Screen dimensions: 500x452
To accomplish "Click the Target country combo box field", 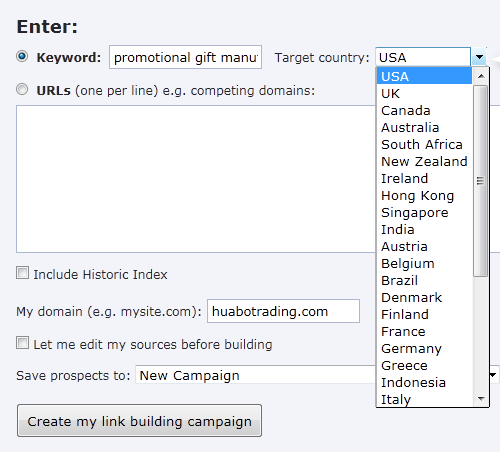I will 423,57.
